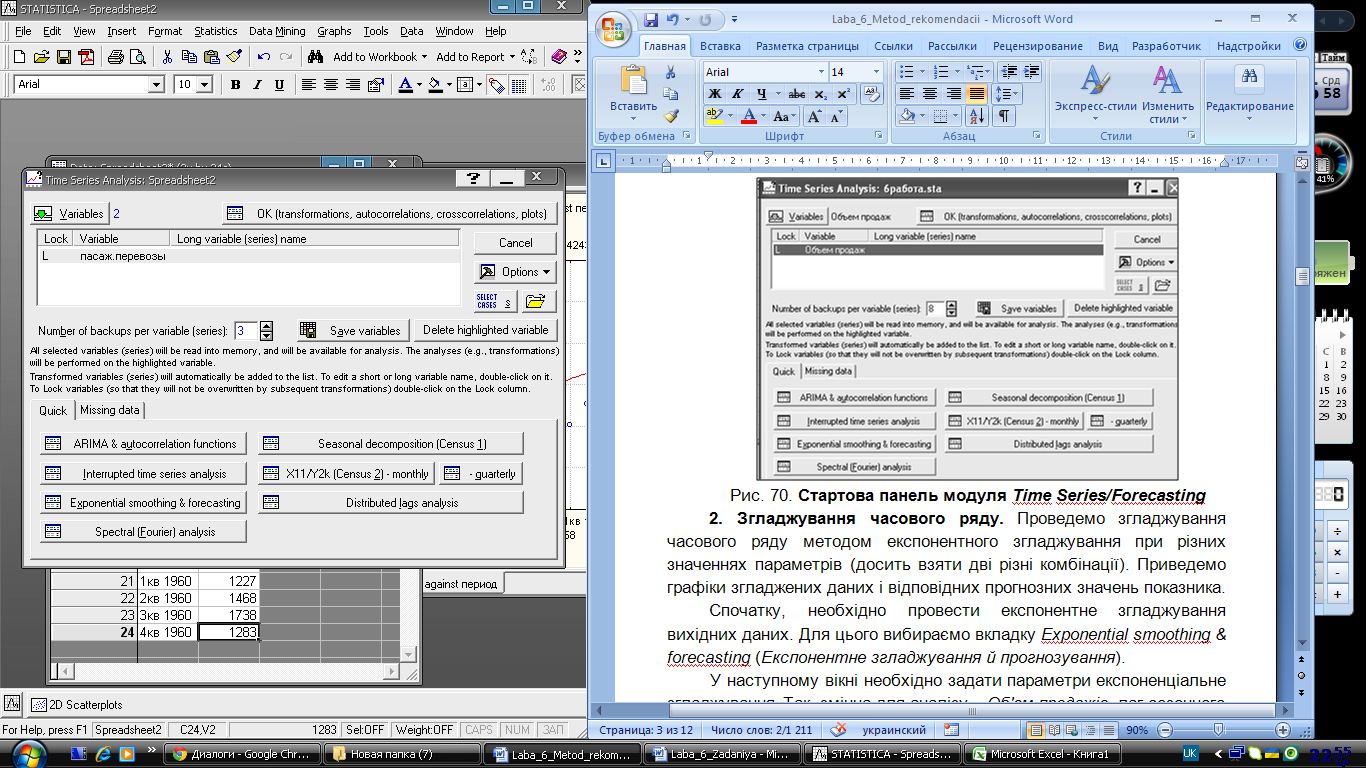Screen dimensions: 1366x768
Task: Toggle Word strikethrough (abc) button
Action: [x=797, y=94]
